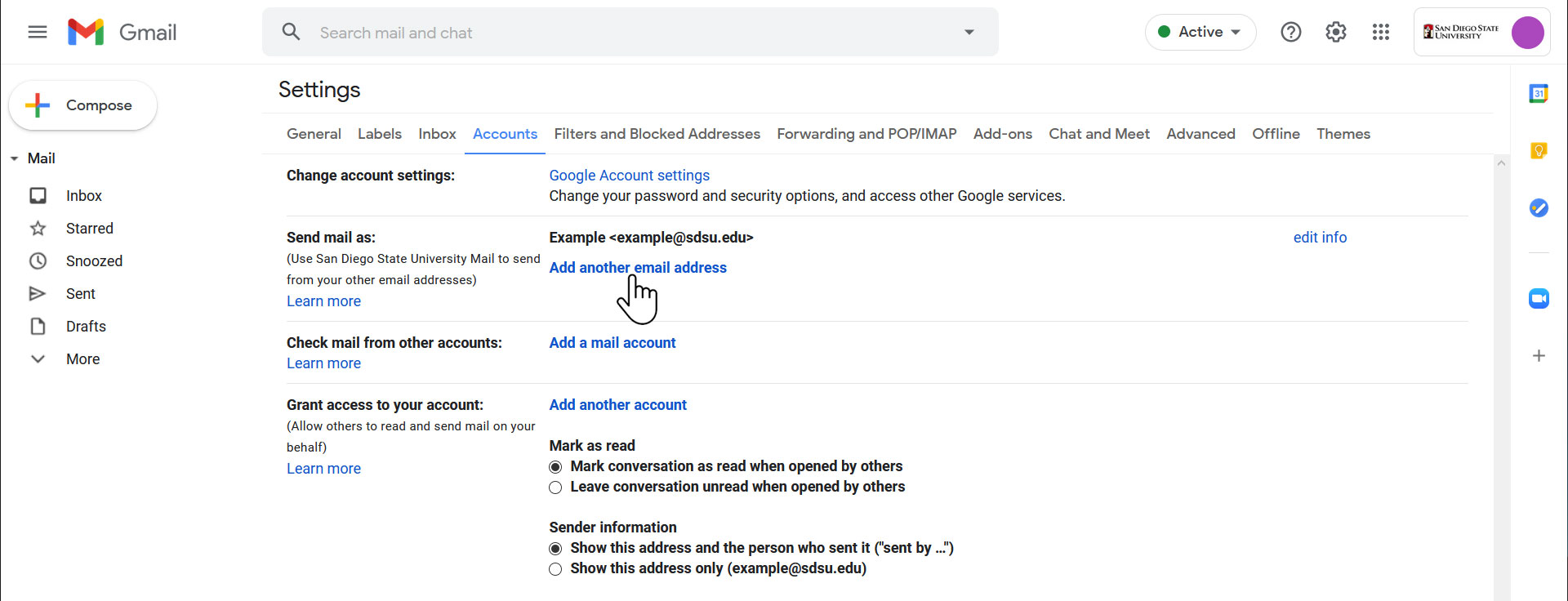The width and height of the screenshot is (1568, 601).
Task: Open Learn more under Send mail as
Action: click(x=323, y=301)
